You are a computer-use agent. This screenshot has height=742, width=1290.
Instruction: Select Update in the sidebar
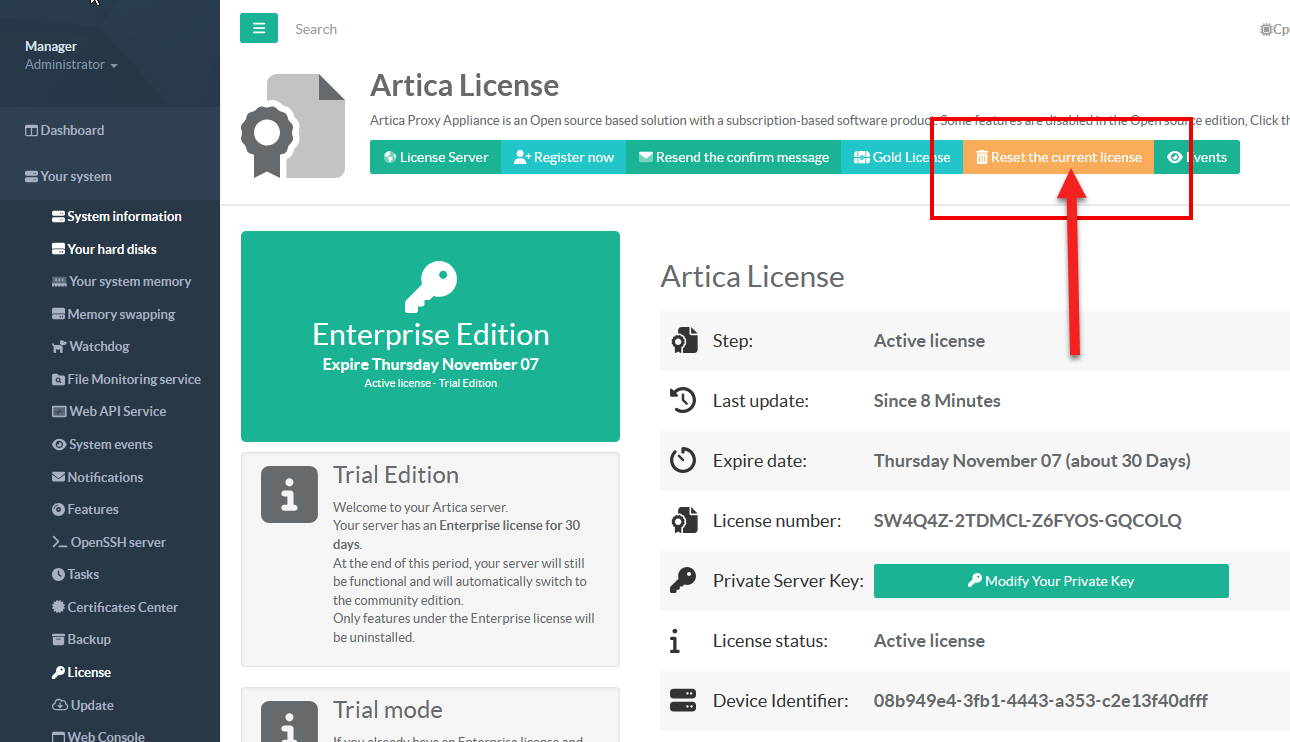tap(91, 705)
